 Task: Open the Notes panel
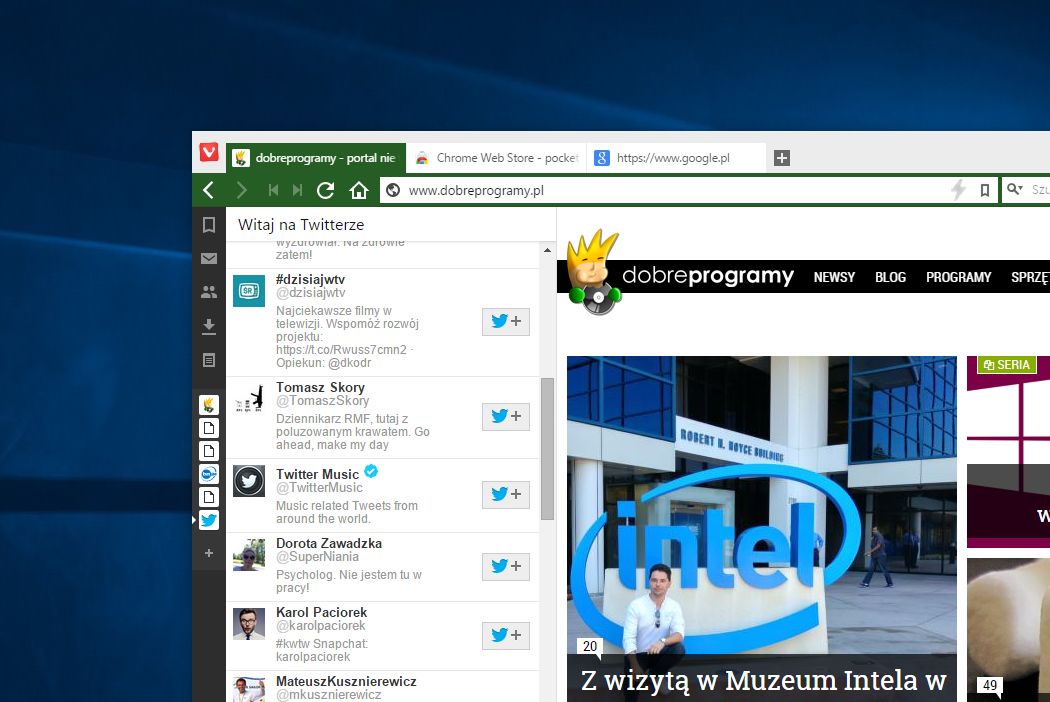[209, 360]
